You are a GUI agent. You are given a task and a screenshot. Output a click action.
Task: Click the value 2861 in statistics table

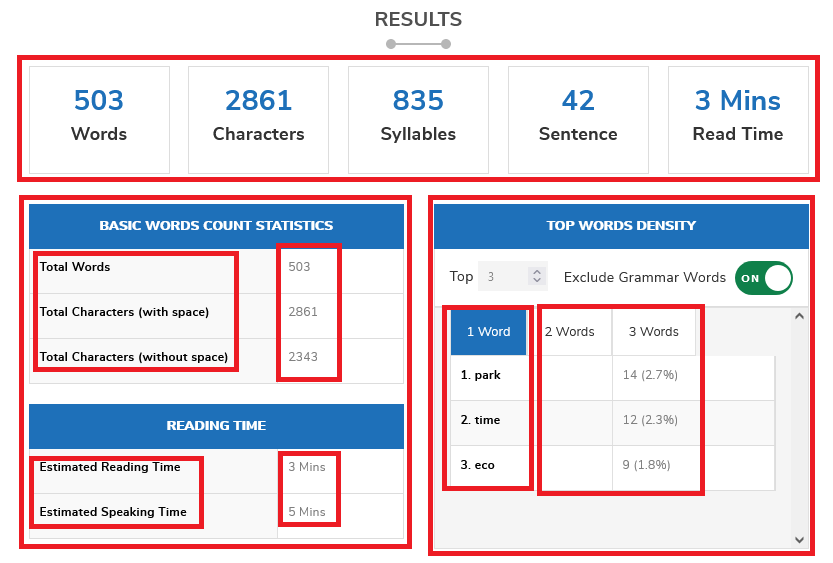[x=303, y=312]
